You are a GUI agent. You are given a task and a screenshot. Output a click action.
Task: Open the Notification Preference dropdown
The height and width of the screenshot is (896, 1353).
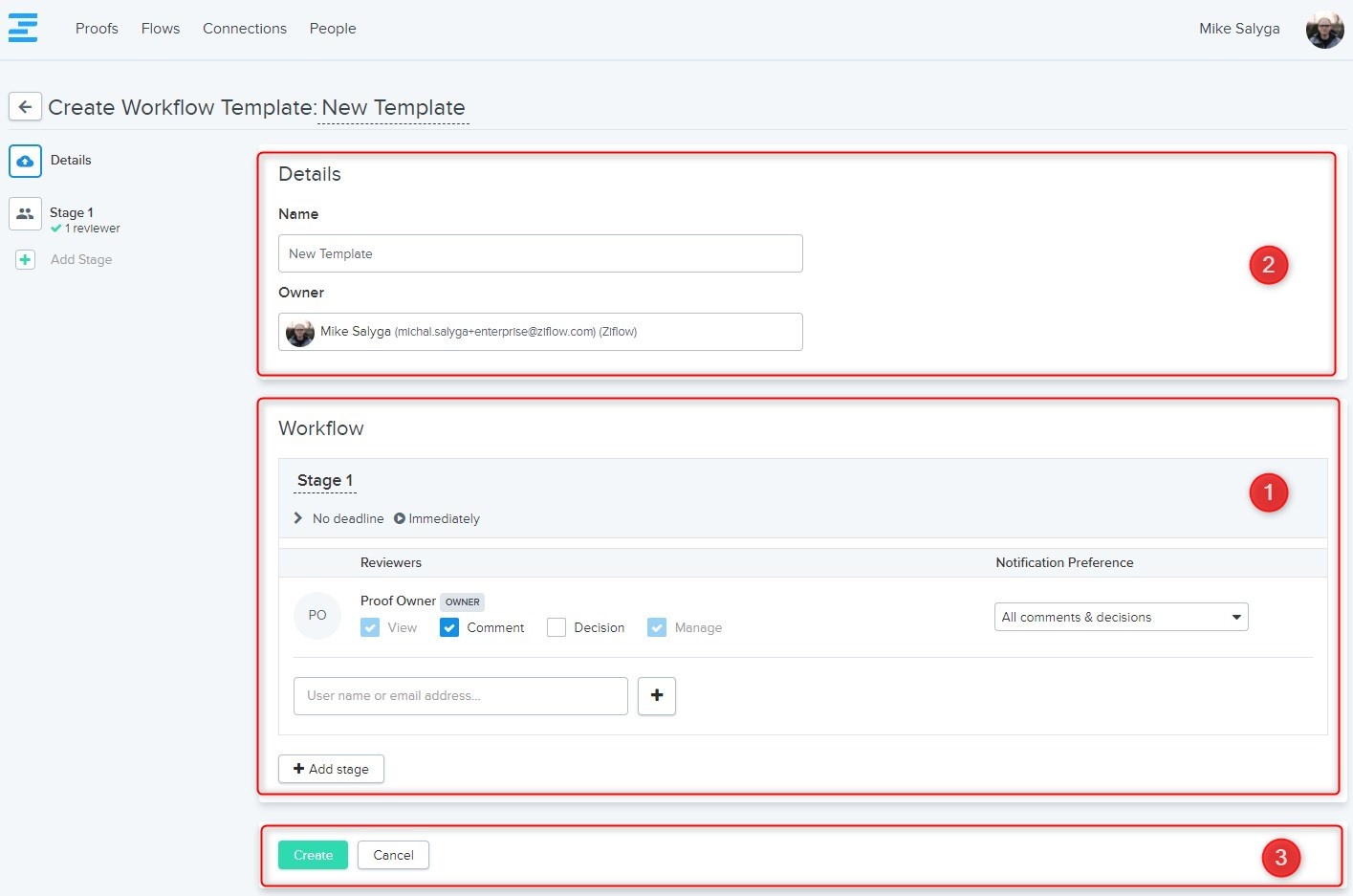point(1121,618)
